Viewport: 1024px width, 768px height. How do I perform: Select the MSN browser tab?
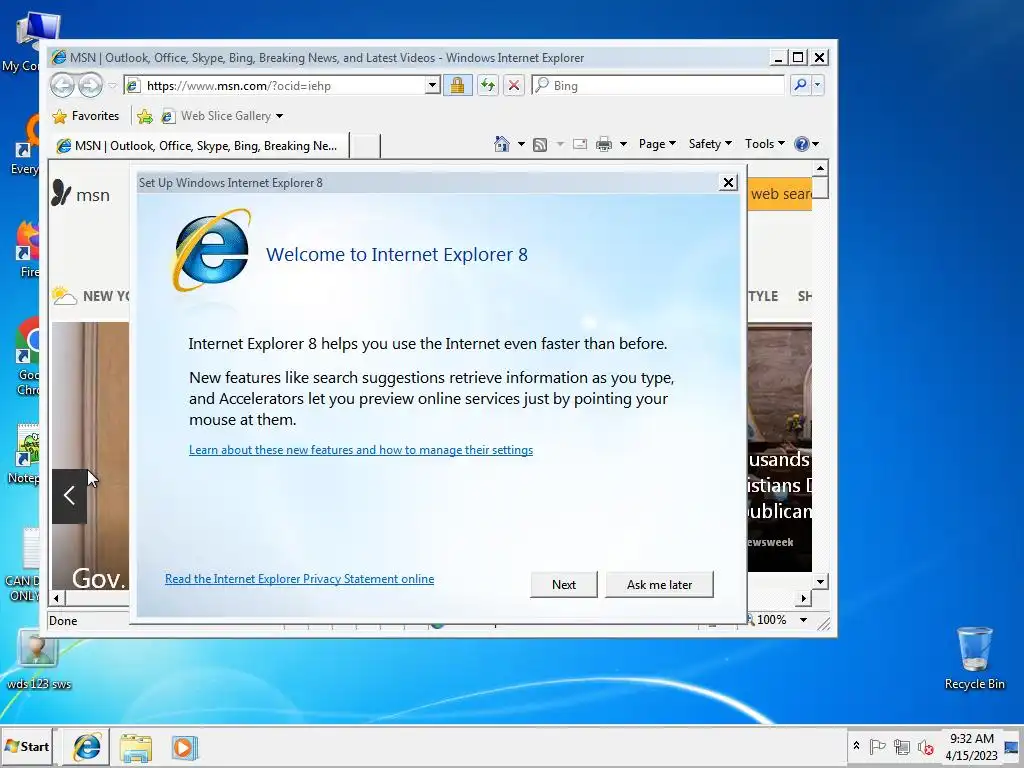pyautogui.click(x=199, y=146)
